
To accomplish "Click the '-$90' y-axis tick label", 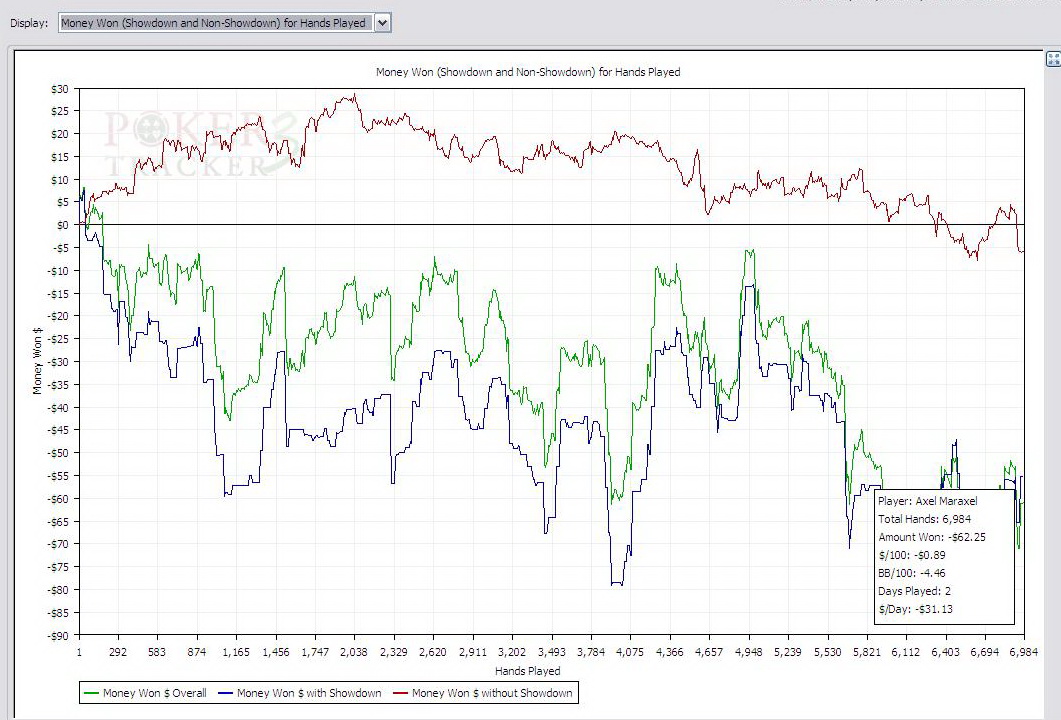I will [x=58, y=635].
